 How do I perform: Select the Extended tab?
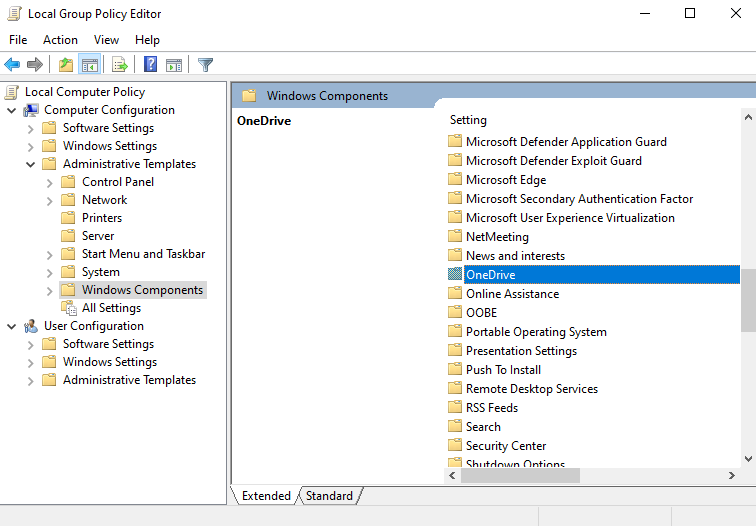click(x=266, y=496)
